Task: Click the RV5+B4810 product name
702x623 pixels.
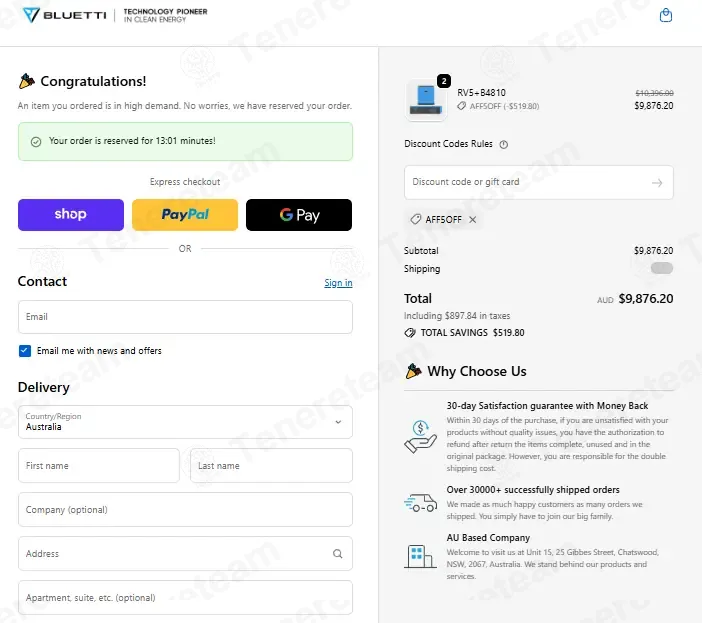Action: tap(481, 93)
